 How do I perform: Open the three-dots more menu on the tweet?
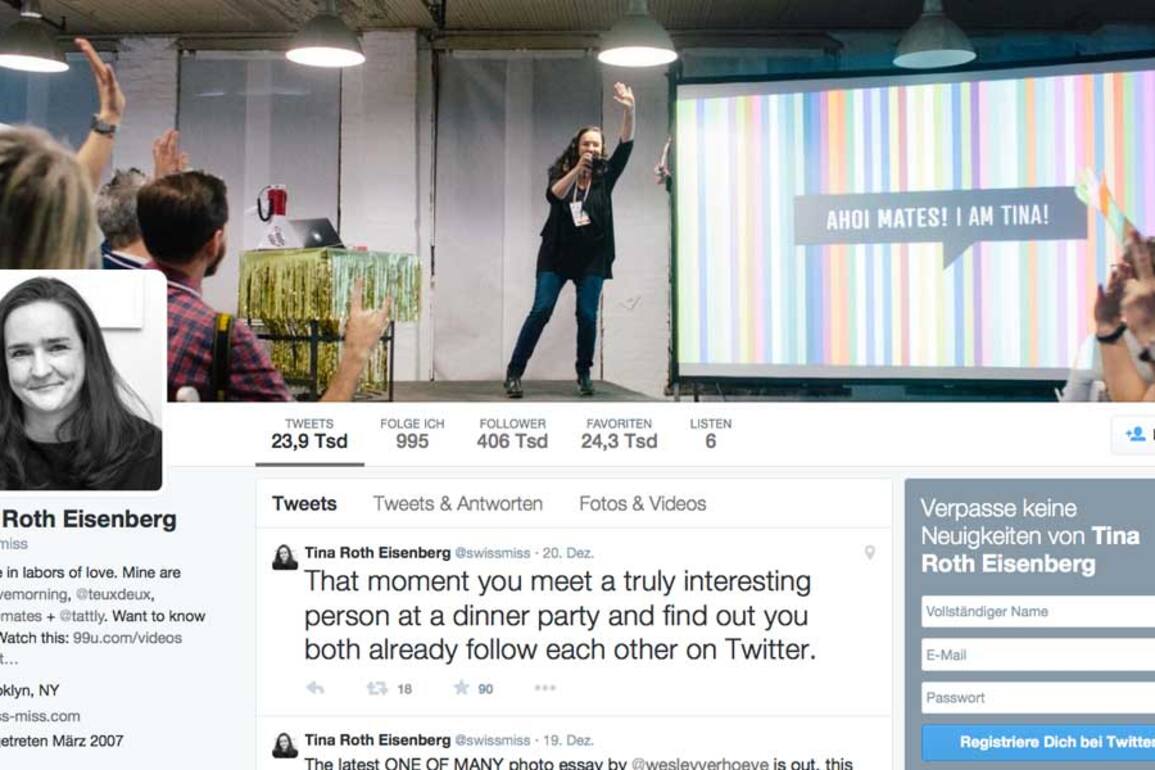pyautogui.click(x=545, y=687)
